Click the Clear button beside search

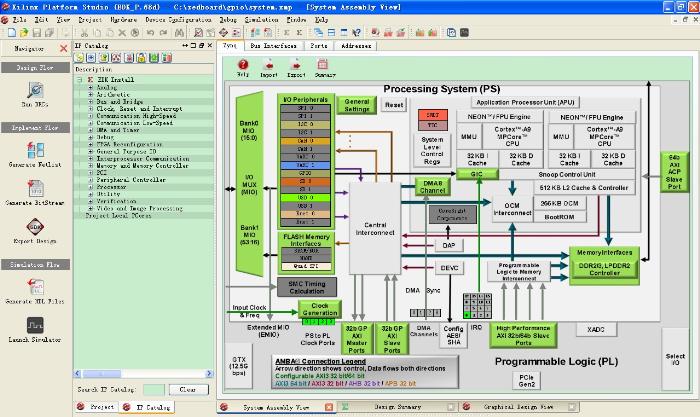[x=187, y=389]
